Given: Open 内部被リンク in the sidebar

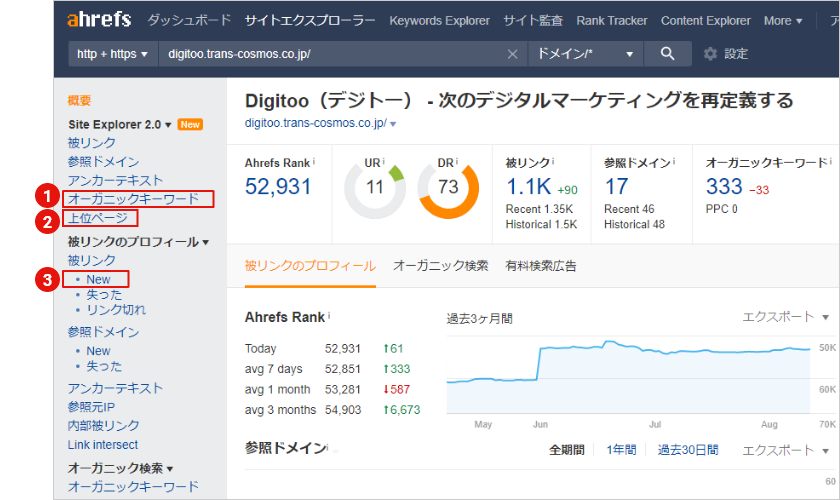Looking at the screenshot, I should (x=103, y=426).
